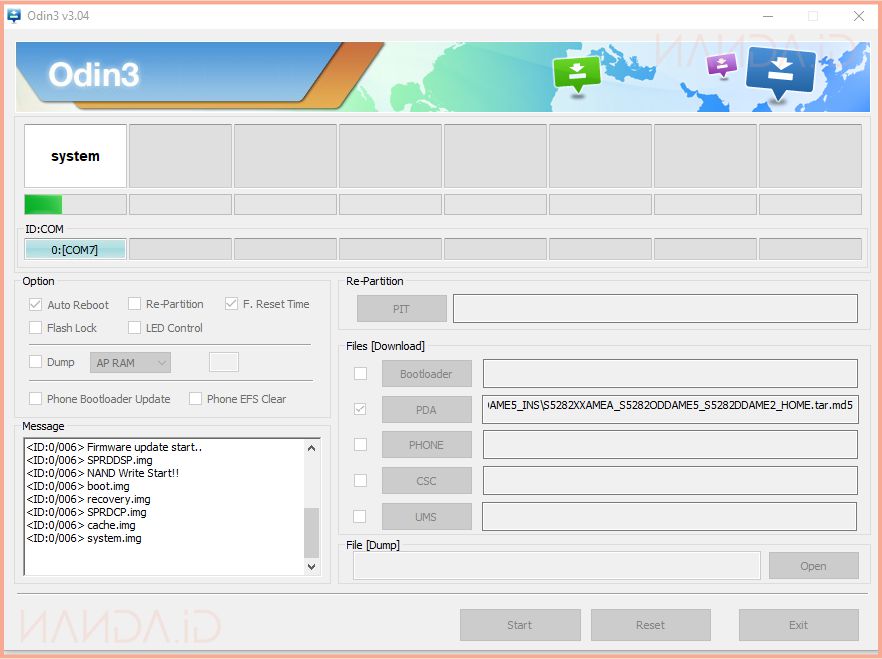Click the large blue download bubble icon

pyautogui.click(x=780, y=72)
